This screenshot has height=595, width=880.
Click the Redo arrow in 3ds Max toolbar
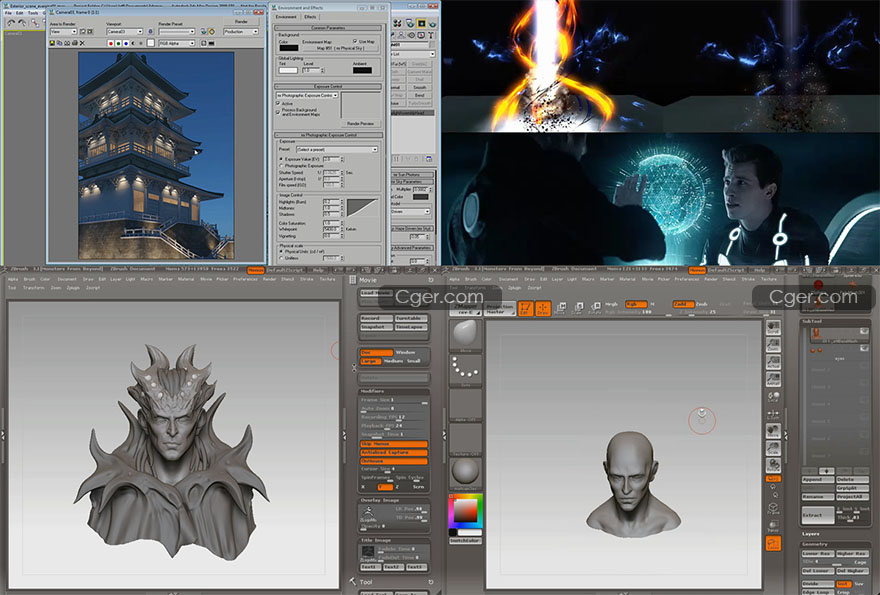22,23
